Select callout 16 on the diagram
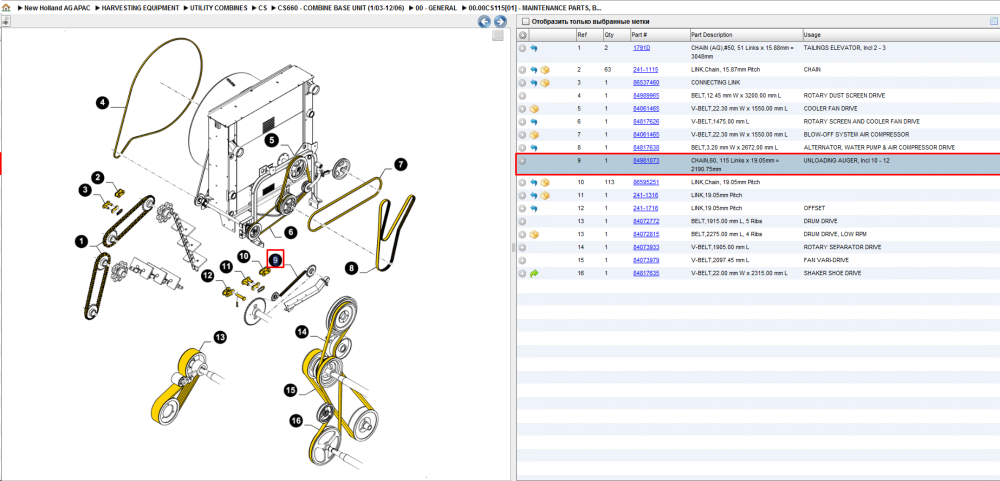 click(296, 420)
